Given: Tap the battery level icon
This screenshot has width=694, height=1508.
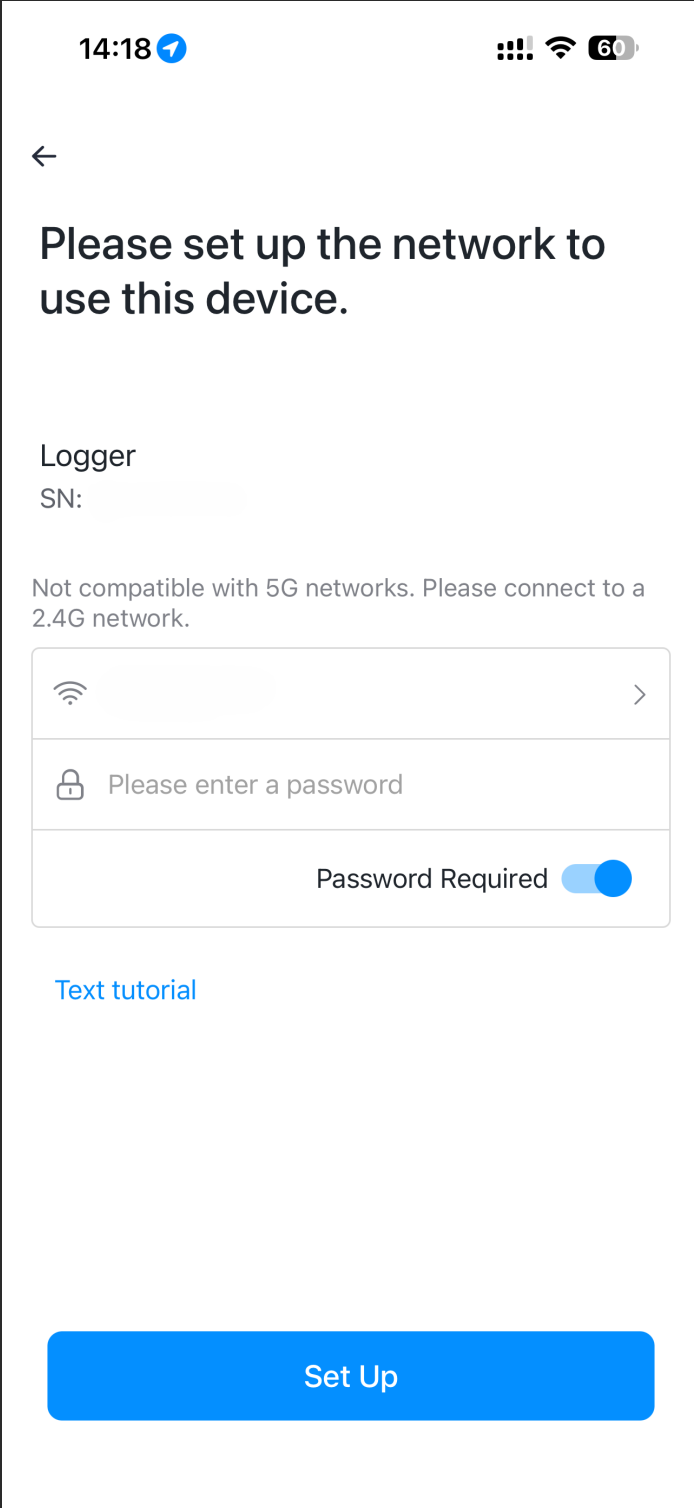Looking at the screenshot, I should tap(612, 48).
